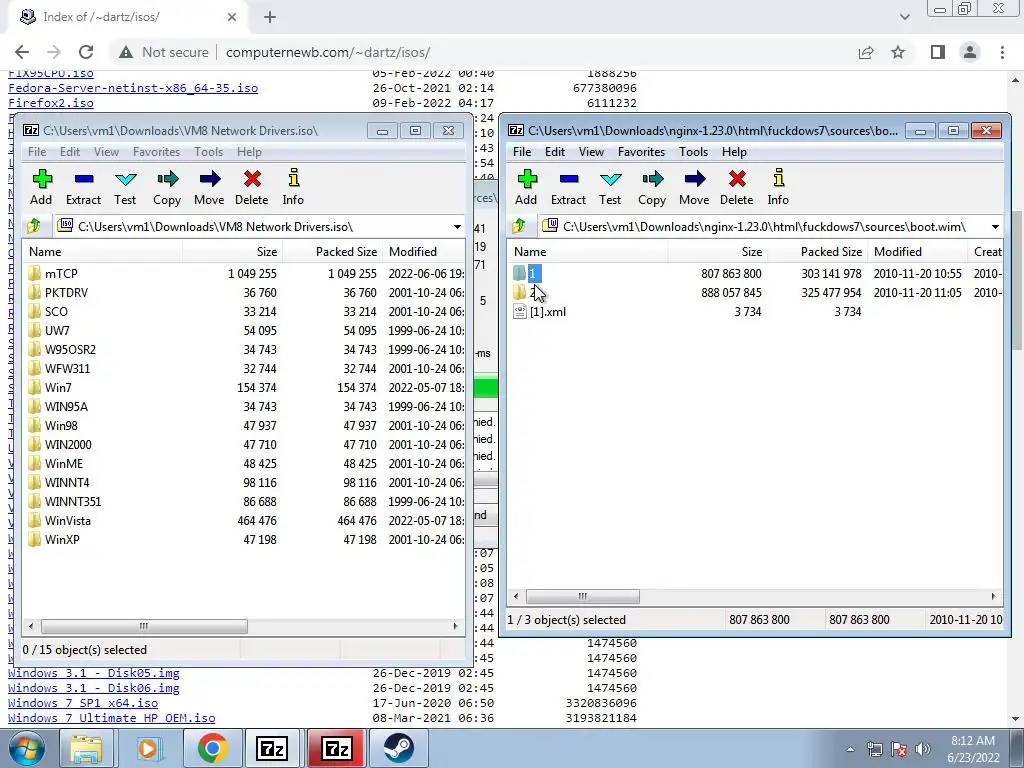This screenshot has height=768, width=1024.
Task: Select WinME folder
Action: pyautogui.click(x=63, y=464)
